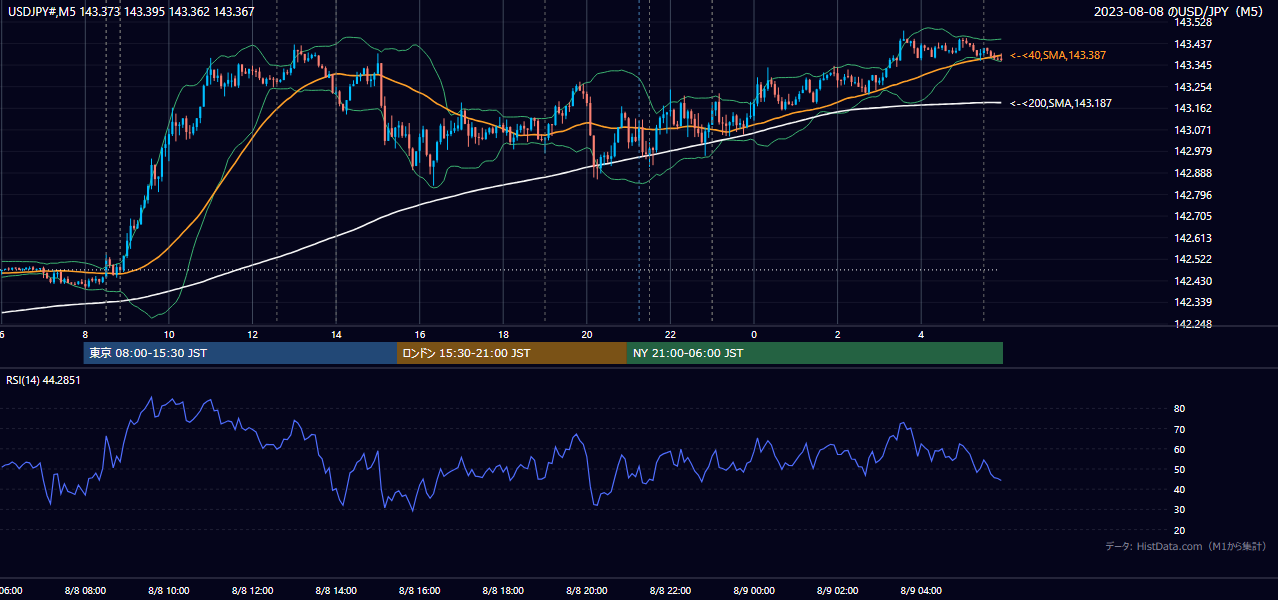
Task: Click the 8/8 08:00 date label
Action: (85, 590)
